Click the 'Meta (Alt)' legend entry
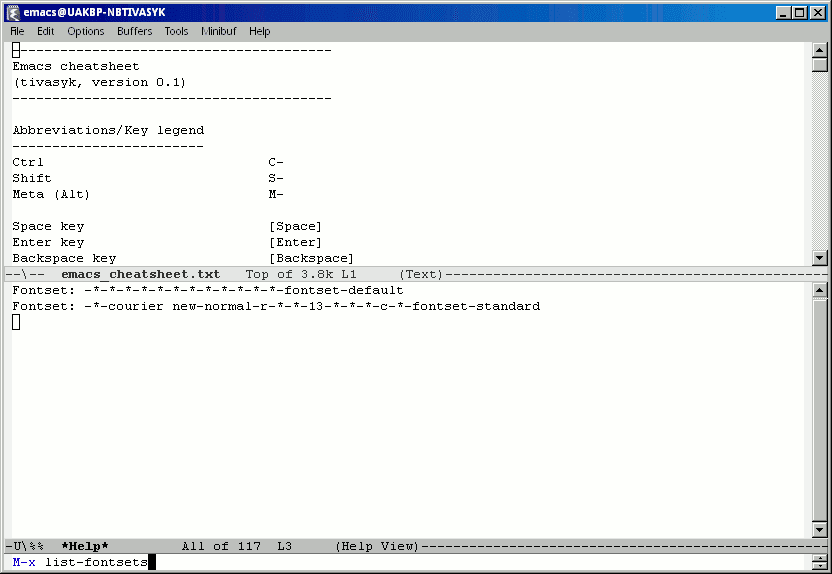The image size is (832, 574). (51, 194)
